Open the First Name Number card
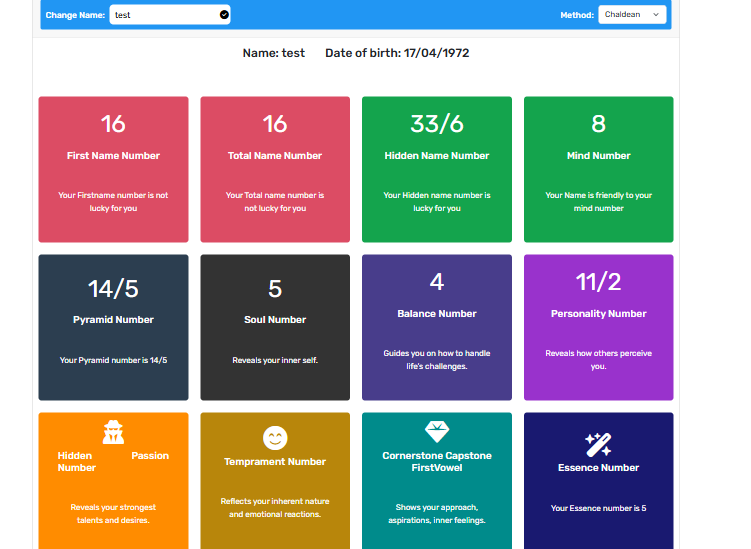The width and height of the screenshot is (751, 549). [x=113, y=169]
